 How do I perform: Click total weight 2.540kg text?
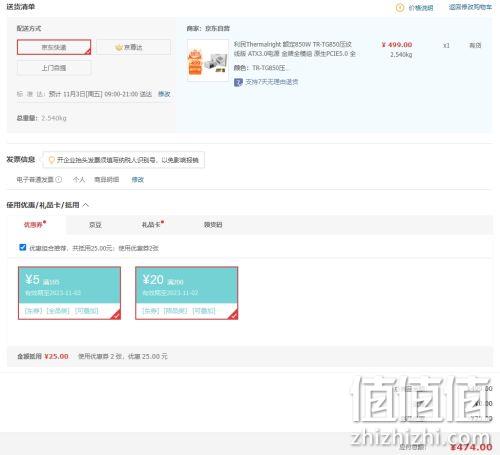coord(42,118)
